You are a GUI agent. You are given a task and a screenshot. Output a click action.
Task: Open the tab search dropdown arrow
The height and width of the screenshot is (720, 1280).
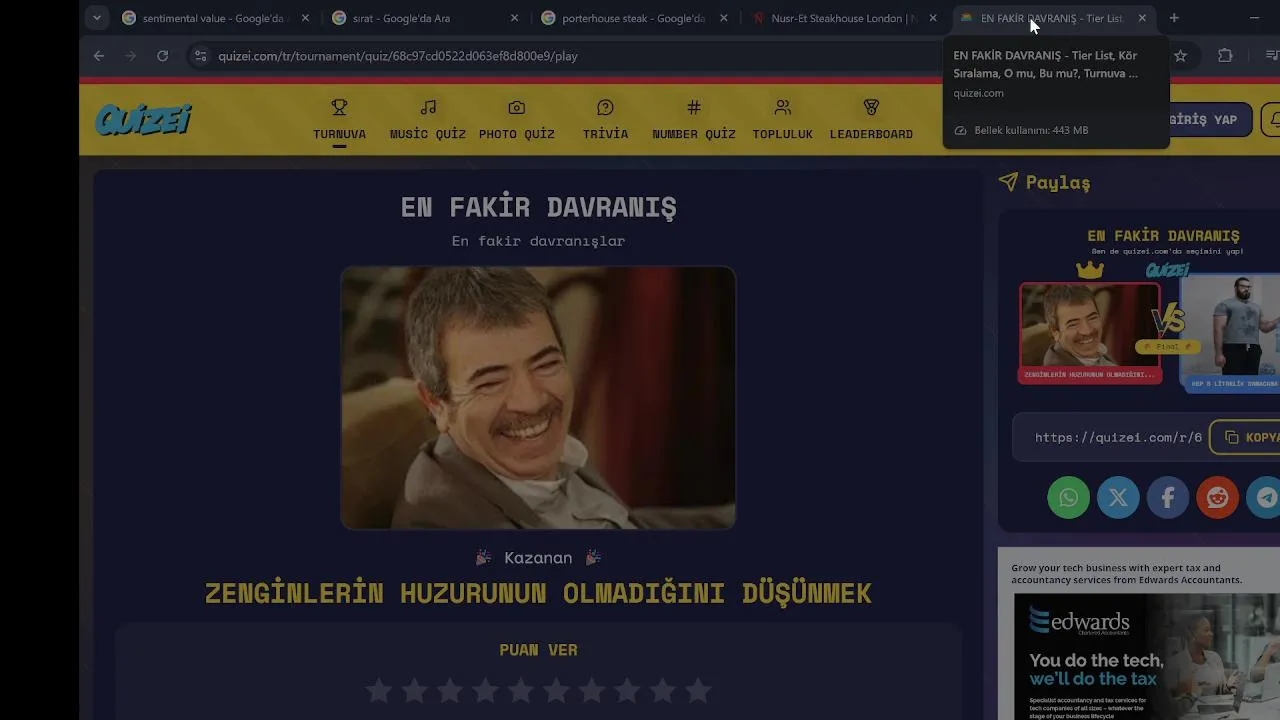(x=96, y=18)
